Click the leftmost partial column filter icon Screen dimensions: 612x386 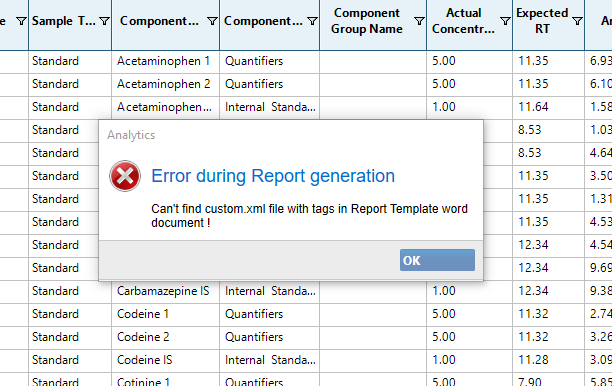21,21
